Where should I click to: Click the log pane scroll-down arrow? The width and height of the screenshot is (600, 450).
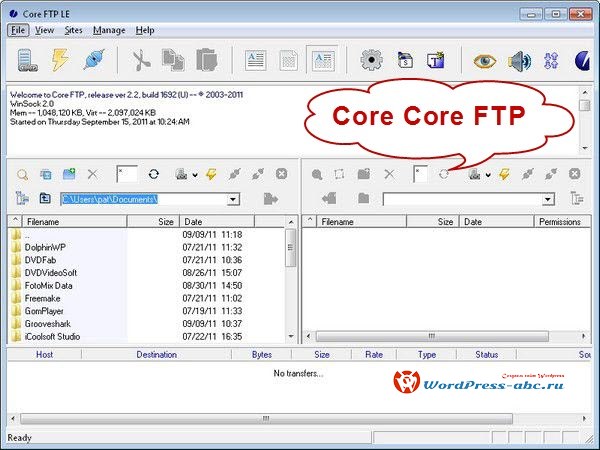pos(585,148)
